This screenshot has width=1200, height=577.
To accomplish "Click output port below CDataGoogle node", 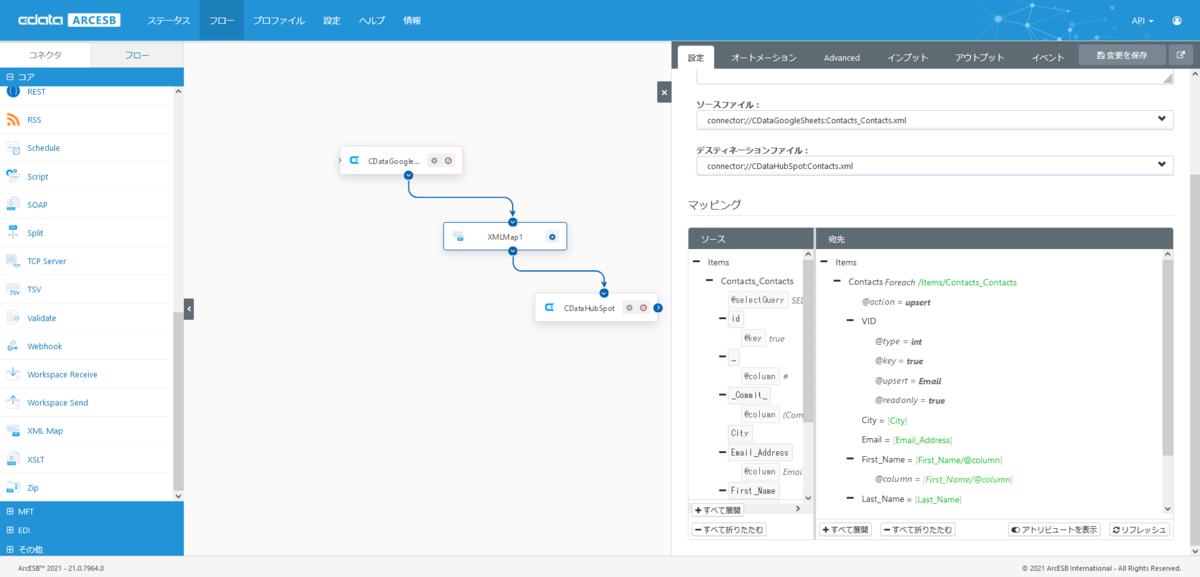I will click(408, 175).
